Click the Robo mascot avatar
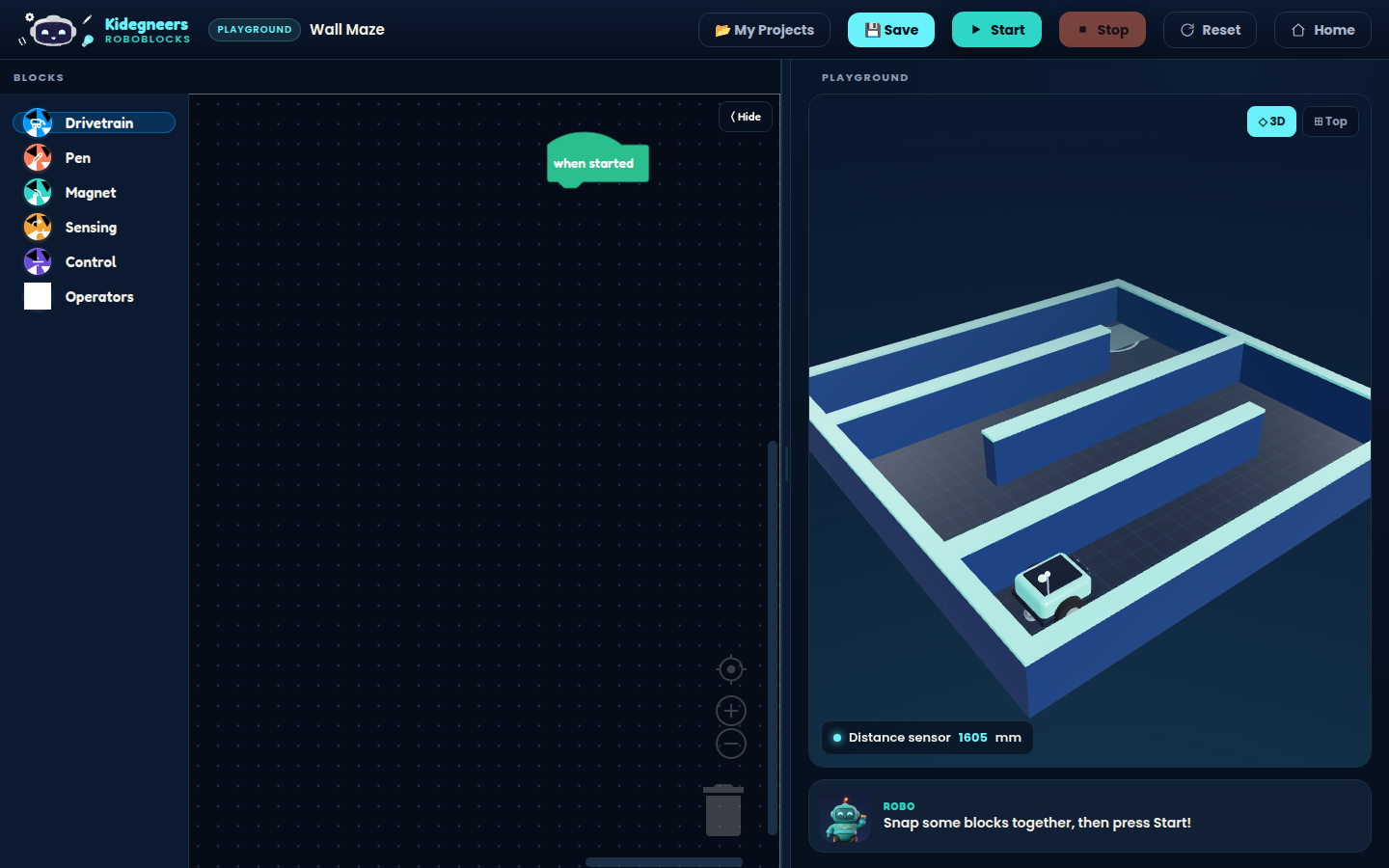The width and height of the screenshot is (1389, 868). pos(846,818)
